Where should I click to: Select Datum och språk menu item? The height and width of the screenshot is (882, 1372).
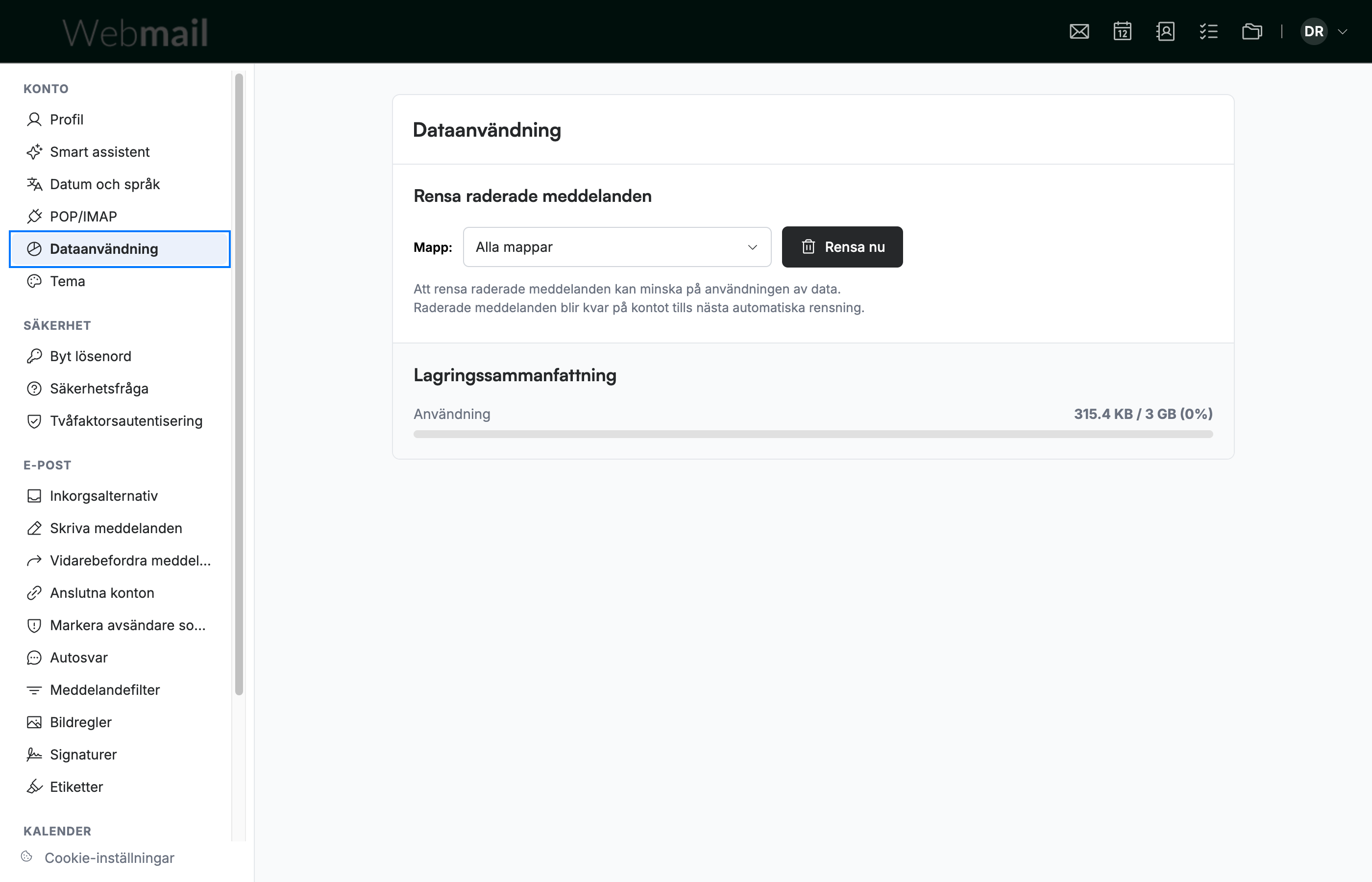(x=120, y=184)
